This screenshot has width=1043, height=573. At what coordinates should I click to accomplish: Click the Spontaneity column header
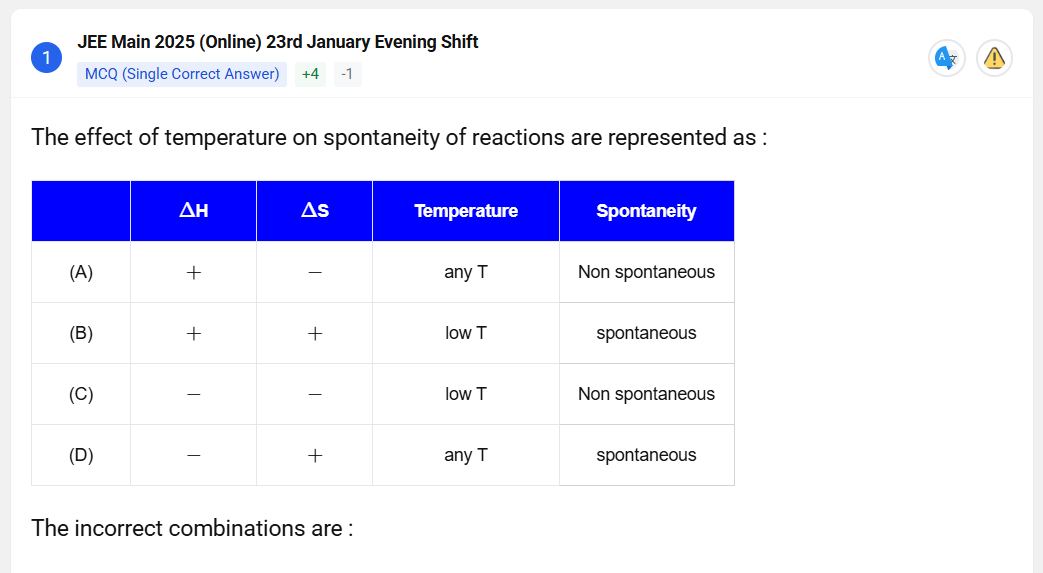tap(646, 211)
